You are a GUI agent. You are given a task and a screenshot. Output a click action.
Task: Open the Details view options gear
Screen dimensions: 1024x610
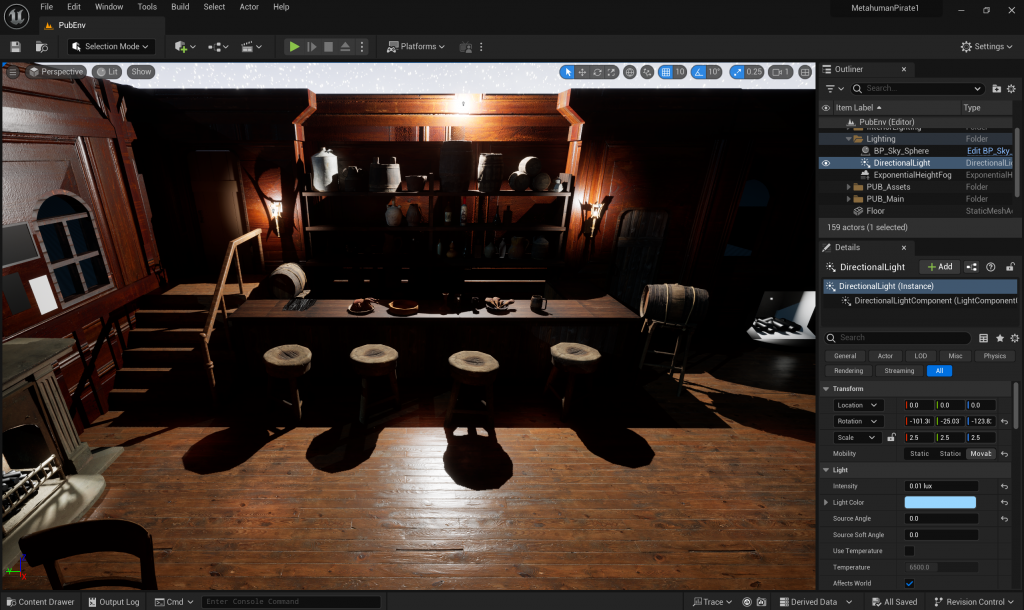(1014, 338)
